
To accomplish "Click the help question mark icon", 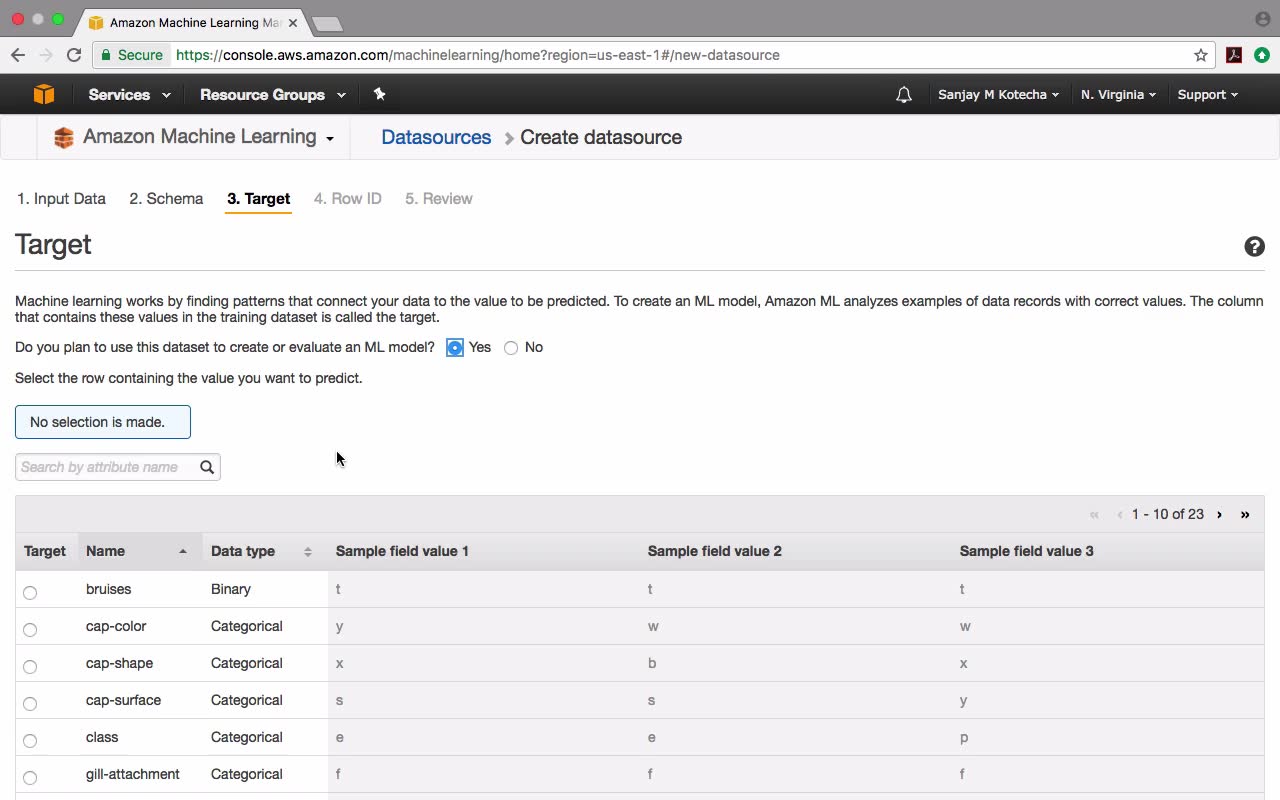I will 1254,247.
